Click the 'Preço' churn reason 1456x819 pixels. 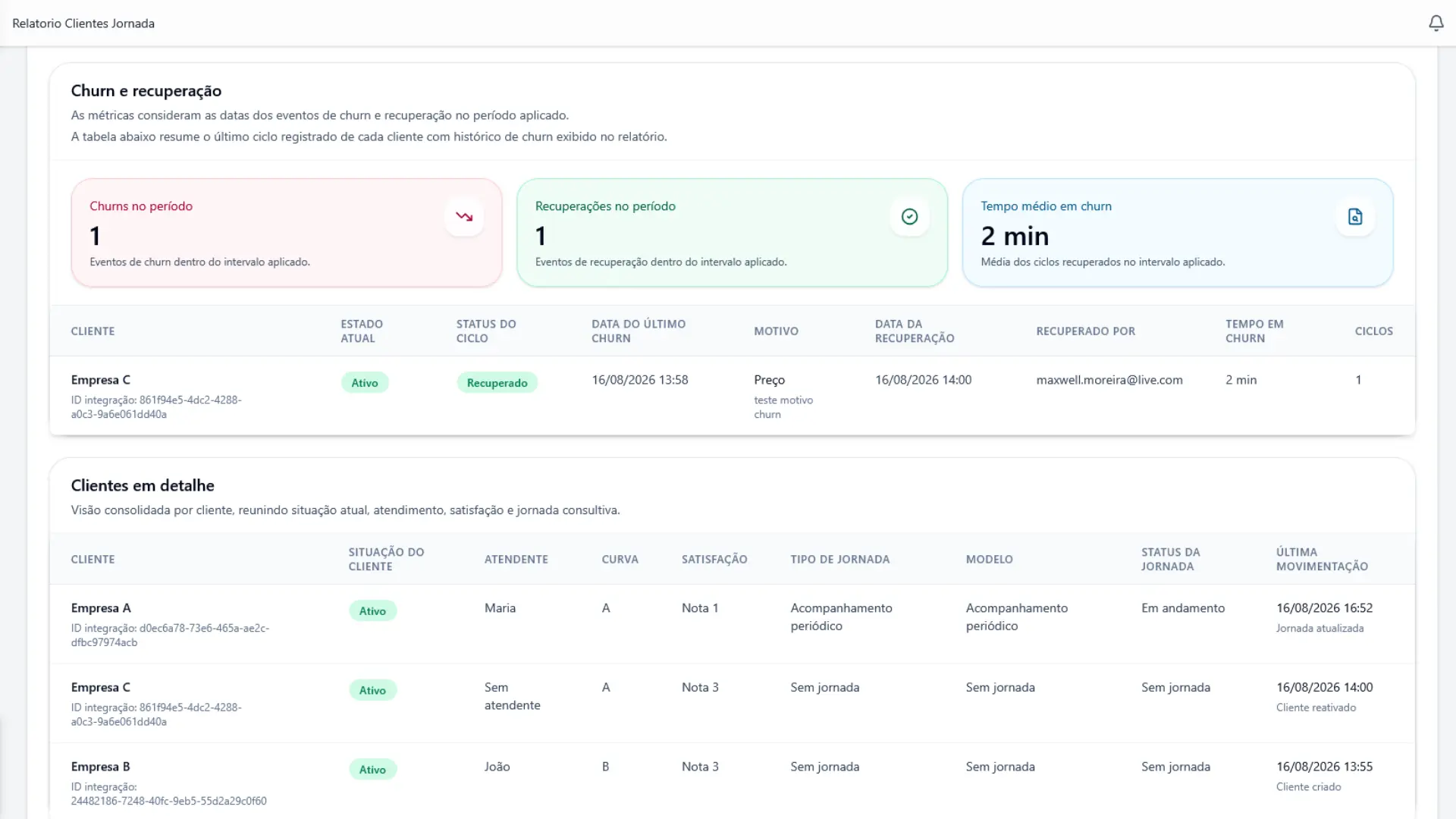(x=769, y=380)
